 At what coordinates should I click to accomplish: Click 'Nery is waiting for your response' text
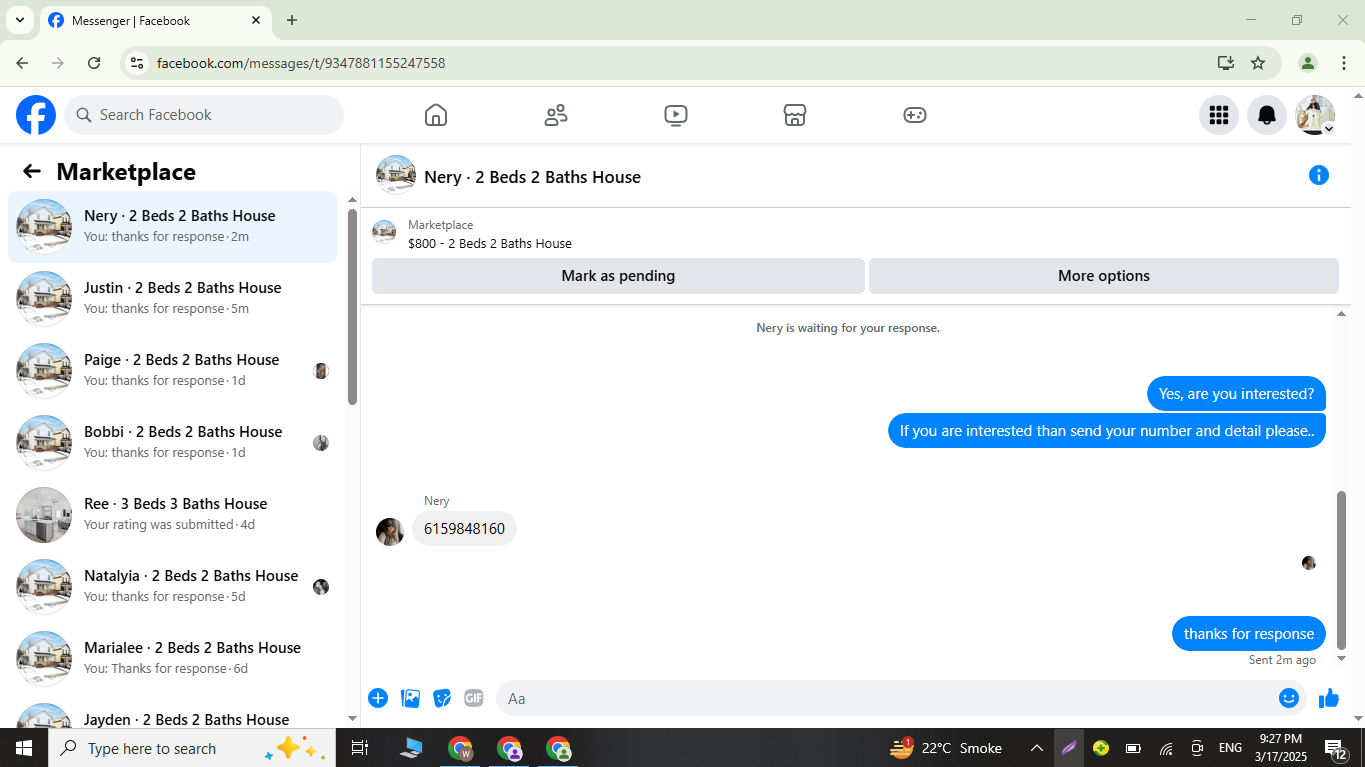[x=848, y=328]
